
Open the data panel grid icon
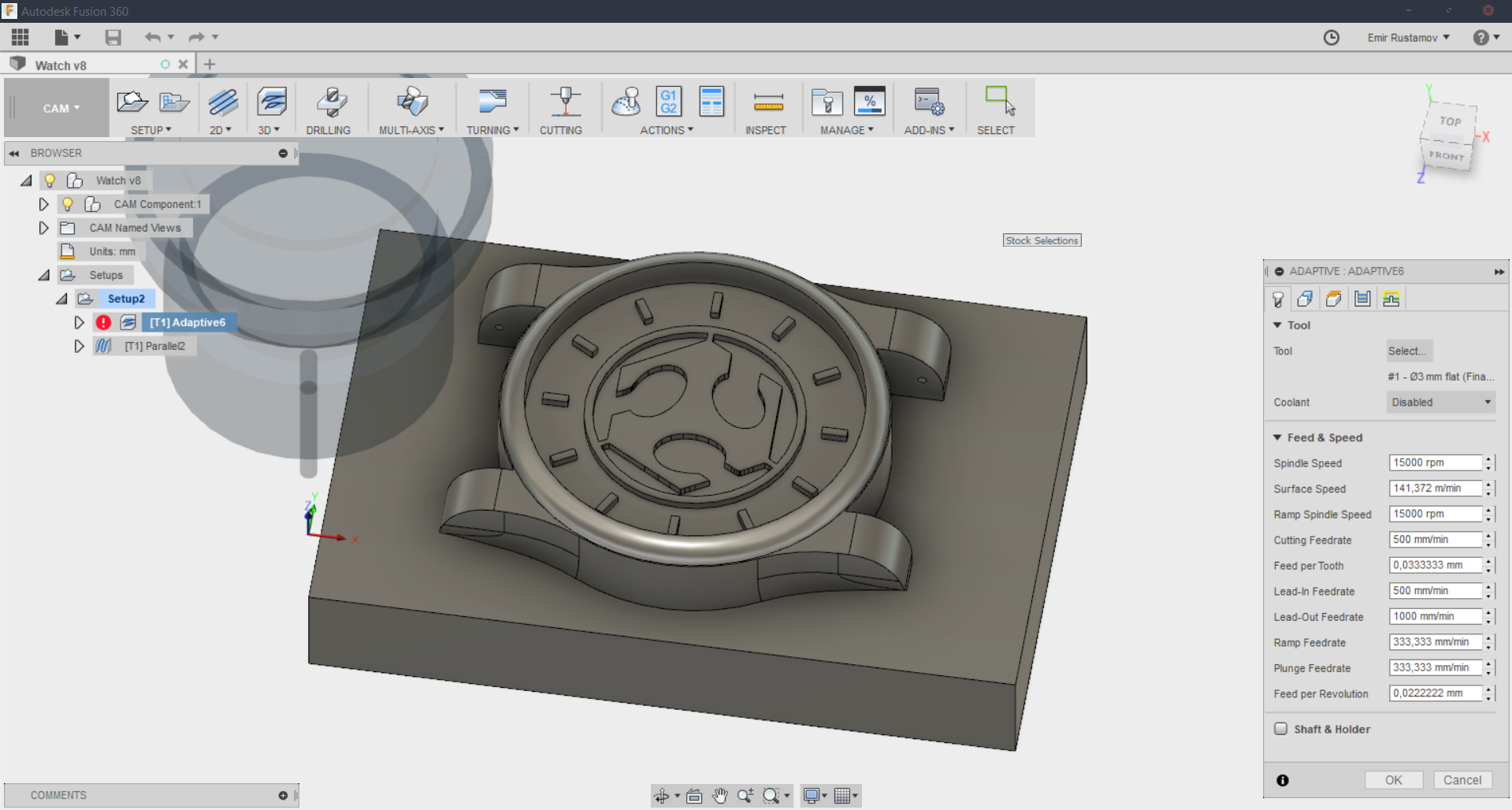point(20,37)
